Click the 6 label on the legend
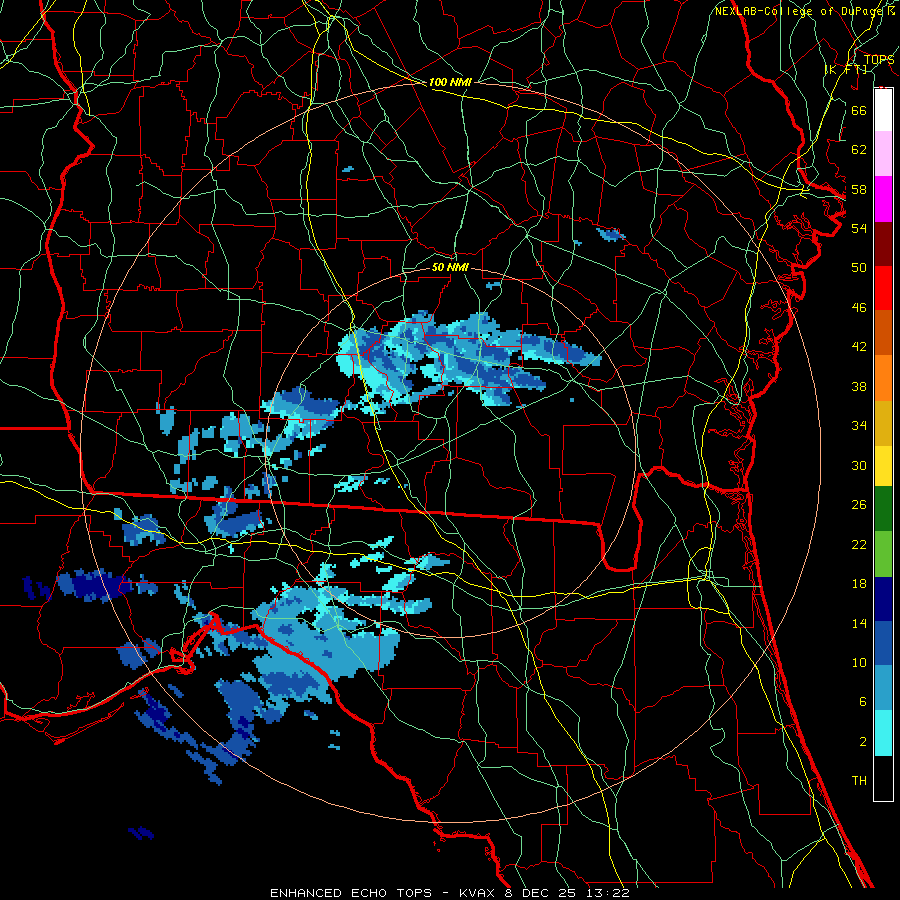The height and width of the screenshot is (900, 900). click(x=863, y=701)
